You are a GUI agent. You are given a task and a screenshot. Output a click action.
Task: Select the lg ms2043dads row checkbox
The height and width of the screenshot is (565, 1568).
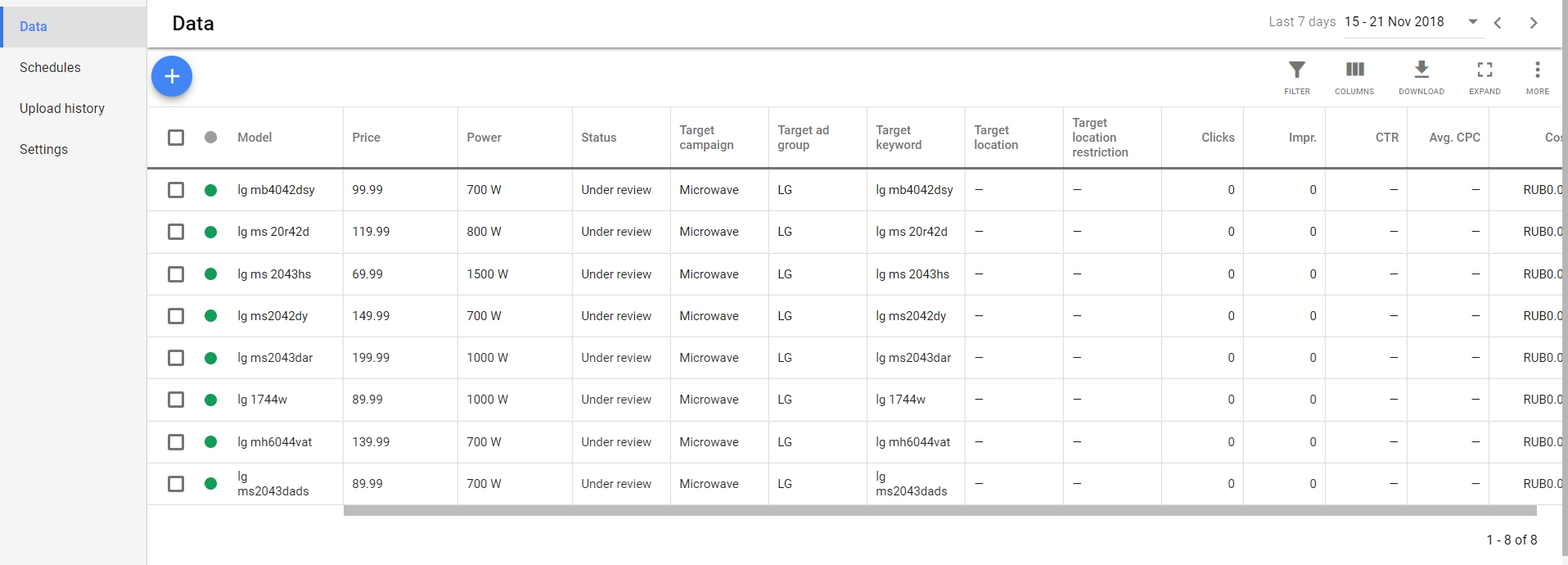[176, 484]
